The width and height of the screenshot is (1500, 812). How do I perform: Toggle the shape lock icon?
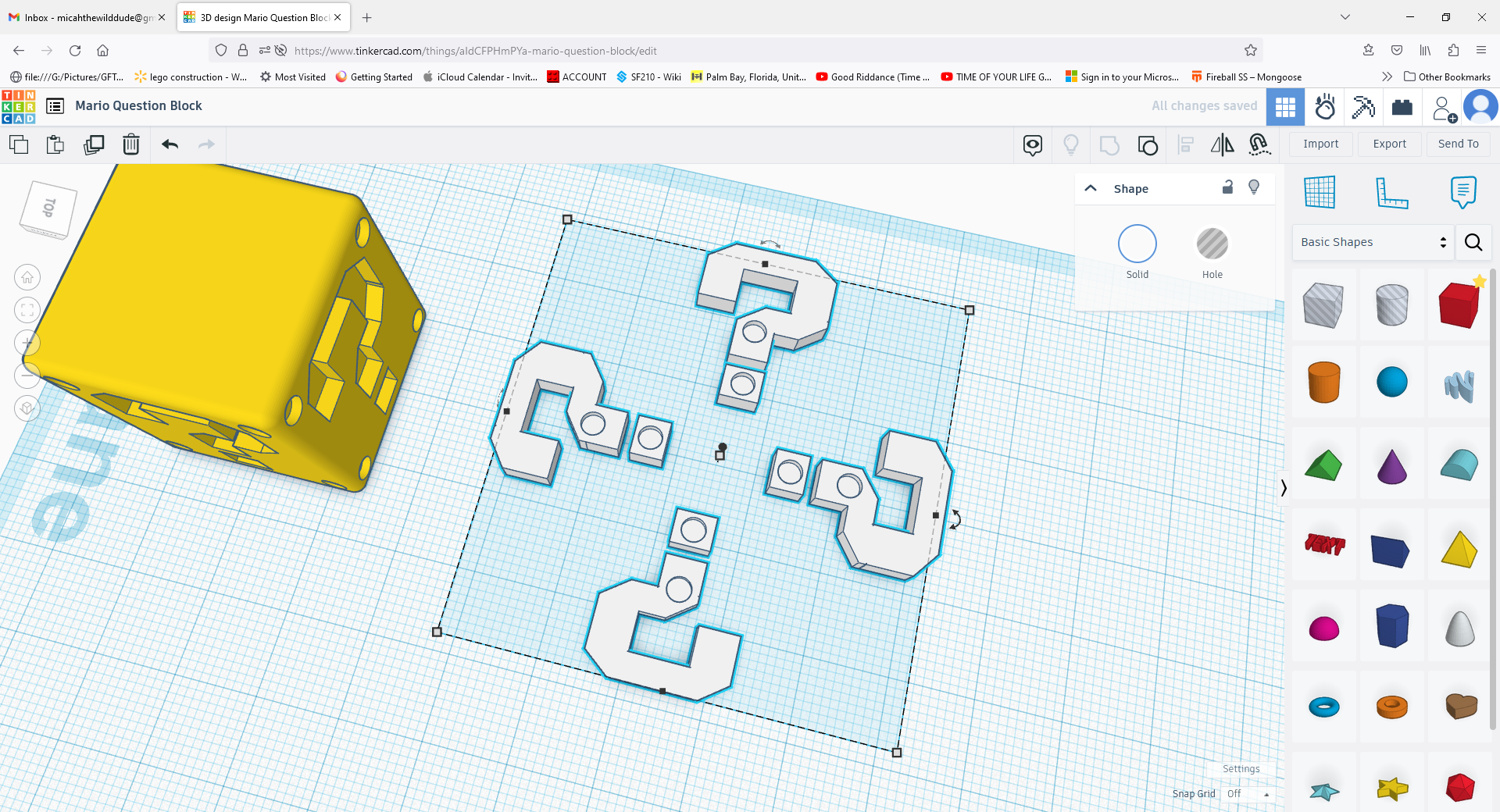(x=1227, y=187)
